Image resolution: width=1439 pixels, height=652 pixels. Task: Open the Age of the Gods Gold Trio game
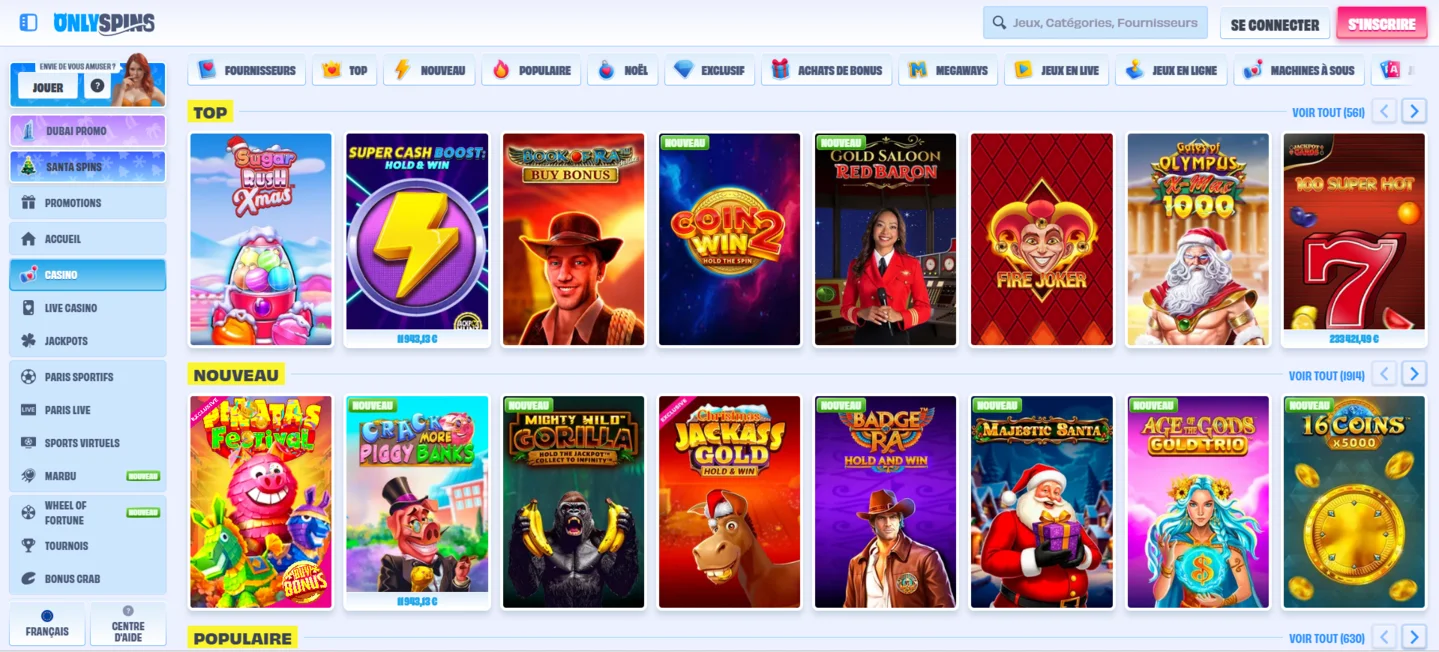tap(1198, 502)
